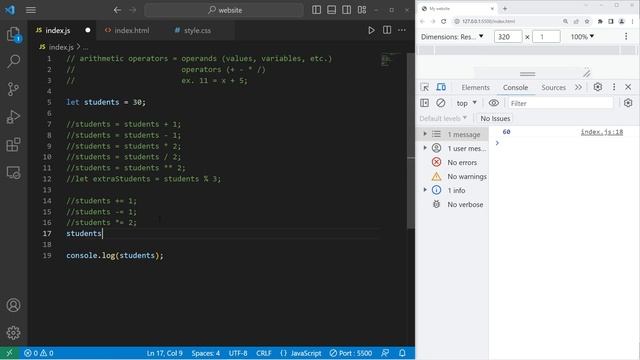Viewport: 640px width, 360px height.
Task: Open the Customize Layout icon
Action: point(362,10)
